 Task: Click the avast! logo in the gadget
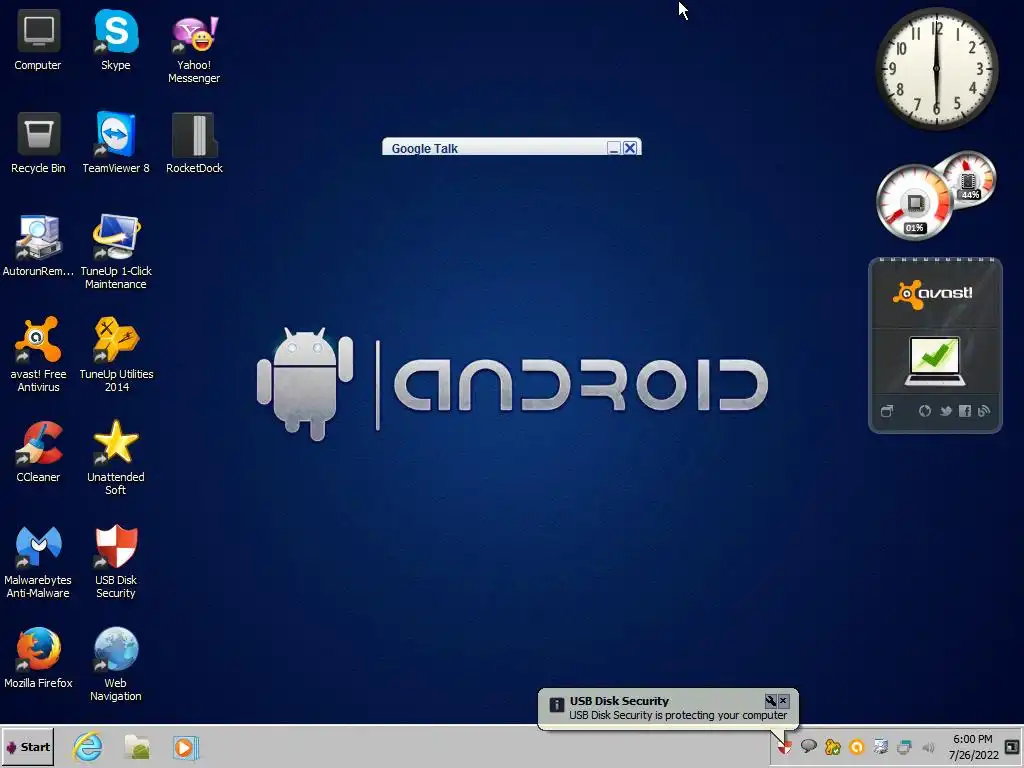933,294
